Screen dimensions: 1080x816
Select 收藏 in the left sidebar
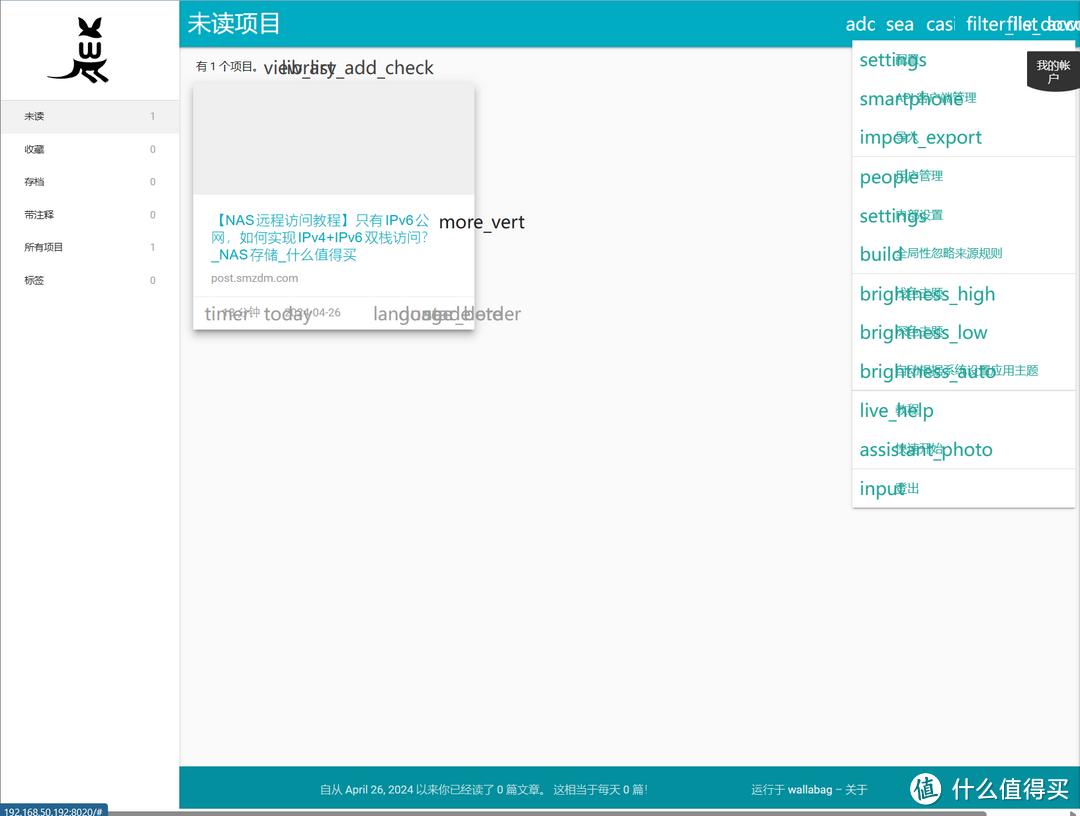pyautogui.click(x=34, y=149)
